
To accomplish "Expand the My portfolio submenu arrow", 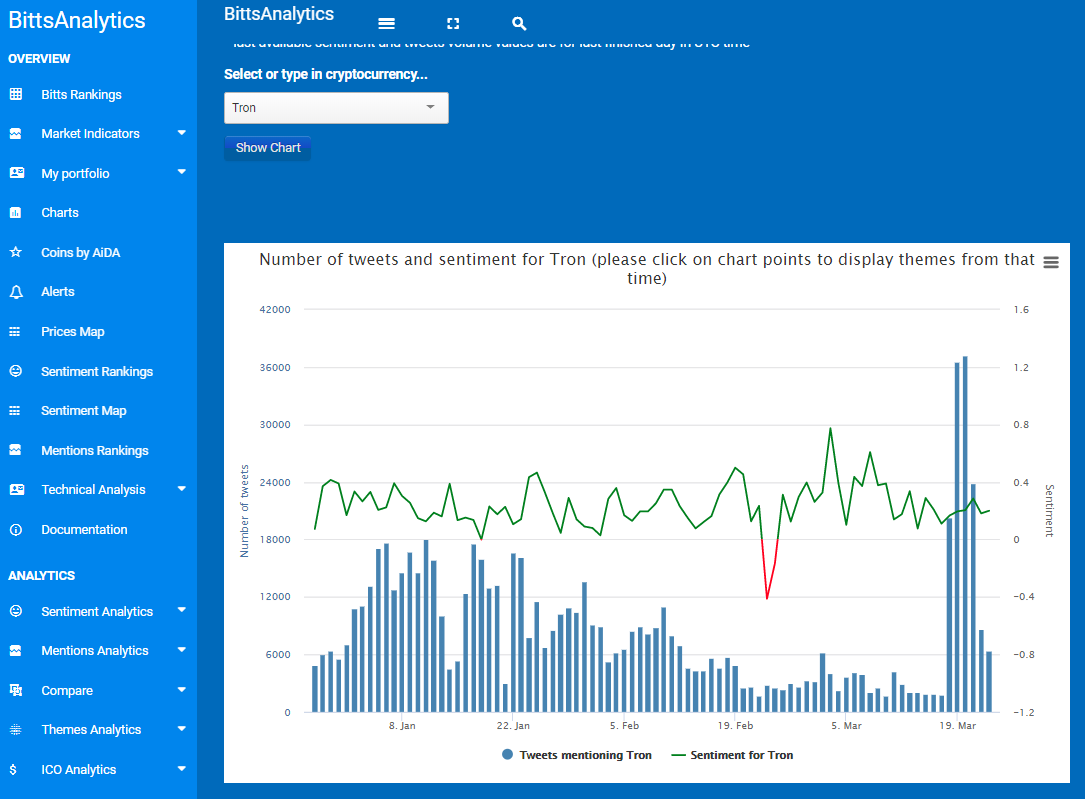I will [x=182, y=172].
